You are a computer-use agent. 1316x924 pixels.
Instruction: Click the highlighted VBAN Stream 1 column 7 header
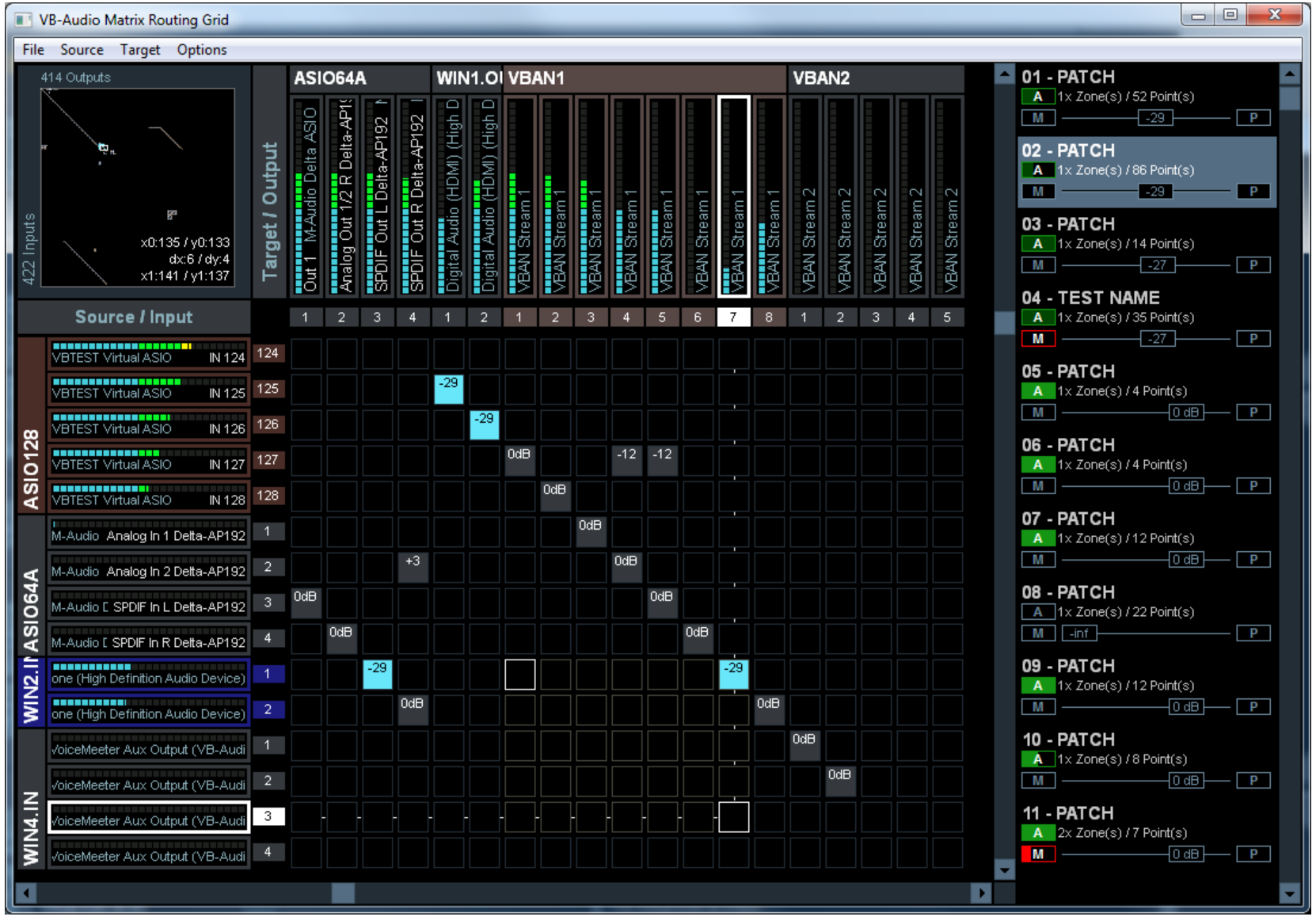click(733, 196)
